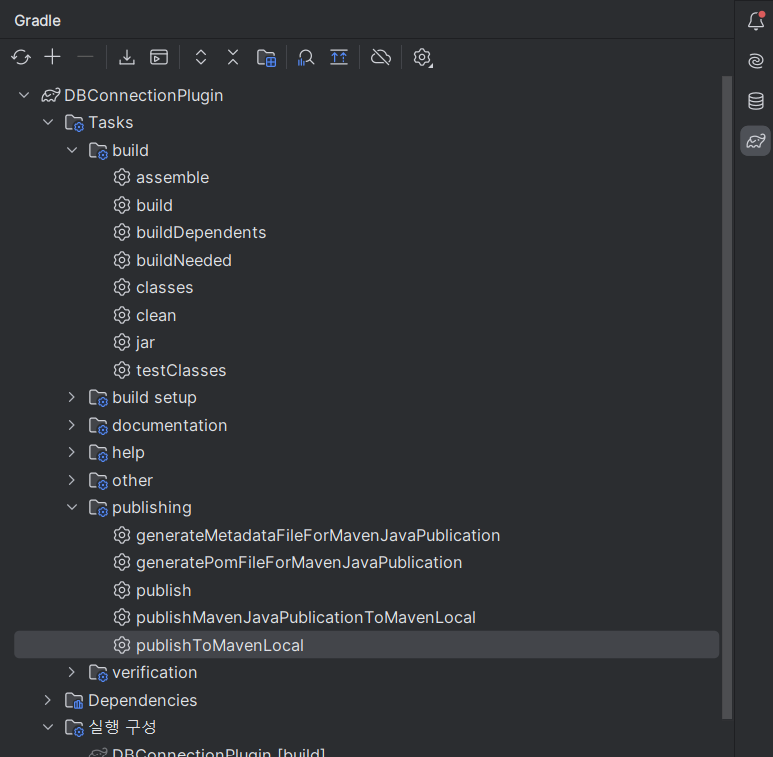This screenshot has height=757, width=773.
Task: Click the verification folder icon
Action: point(98,673)
